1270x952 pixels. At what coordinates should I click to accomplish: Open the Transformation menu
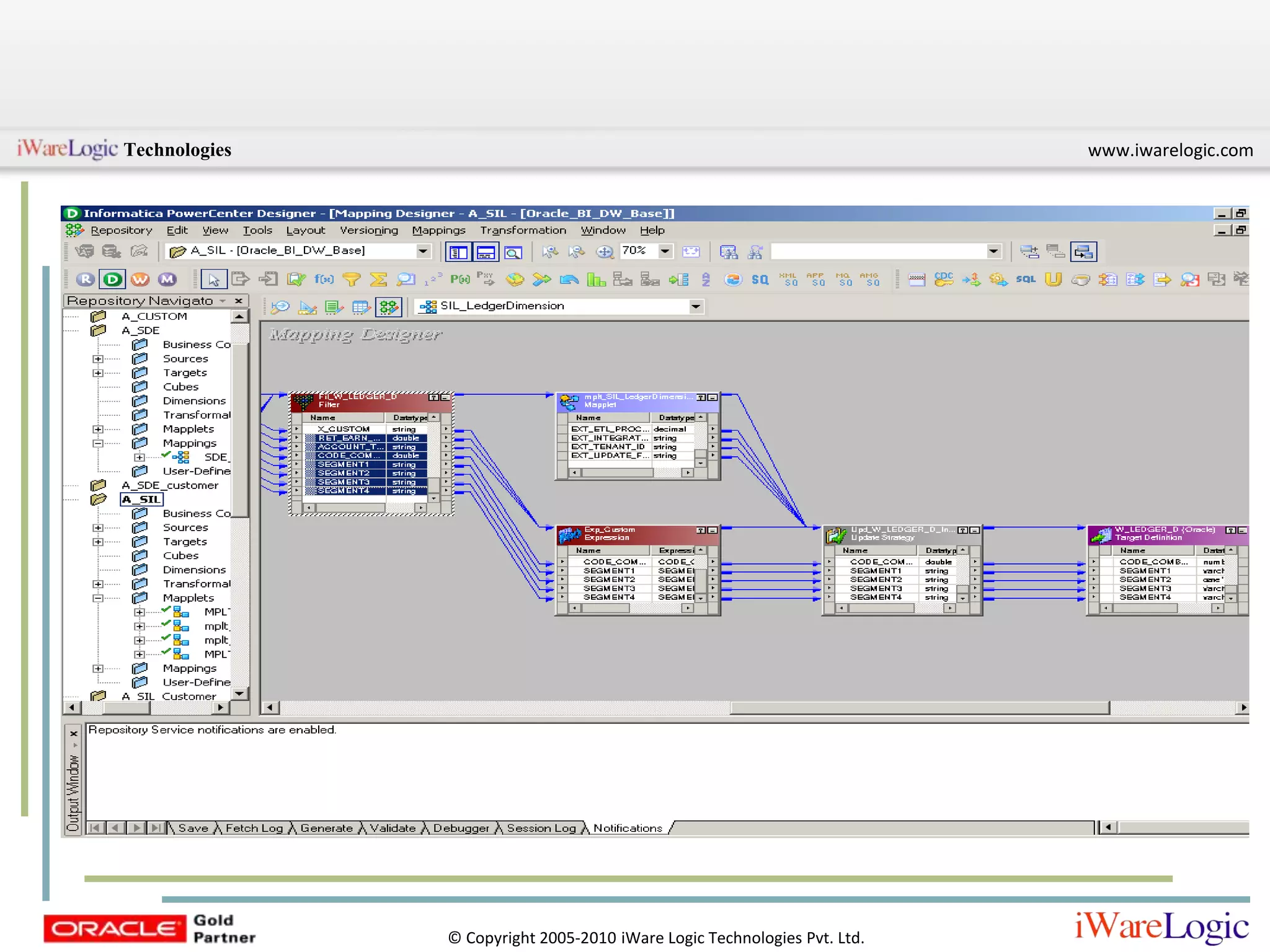(x=523, y=231)
